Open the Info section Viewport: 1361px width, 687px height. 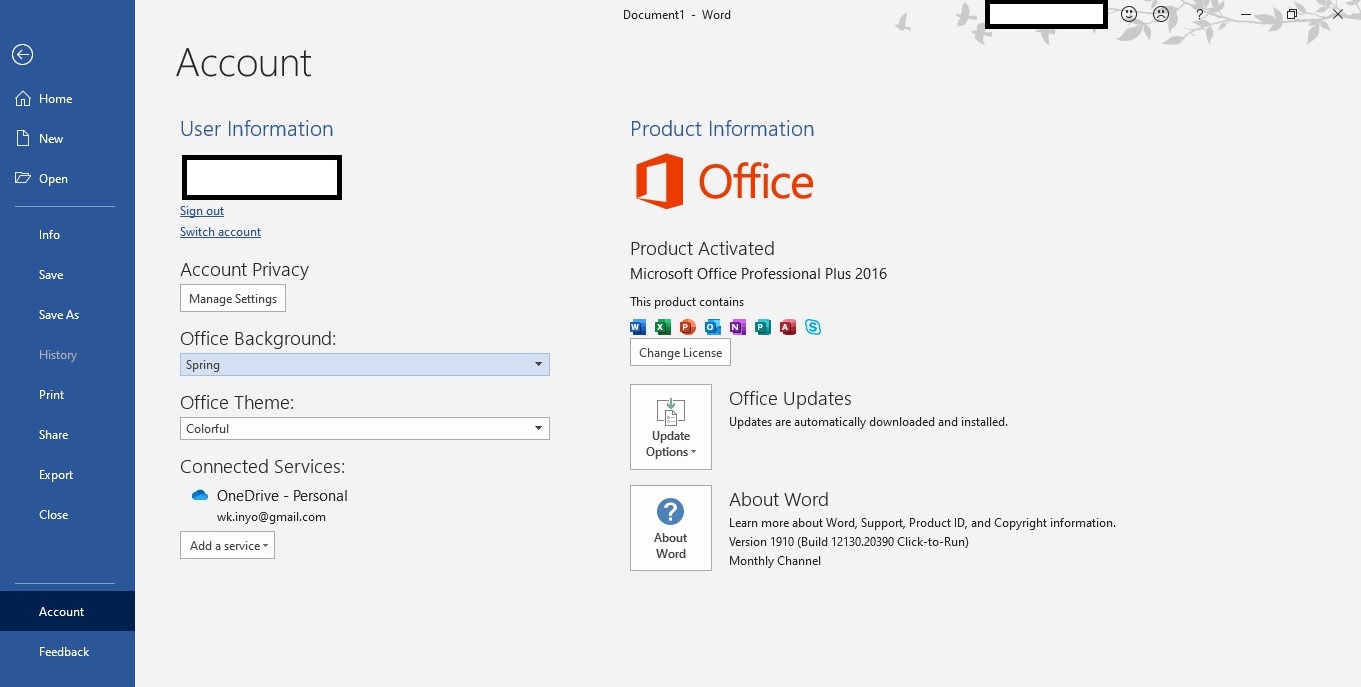click(67, 235)
